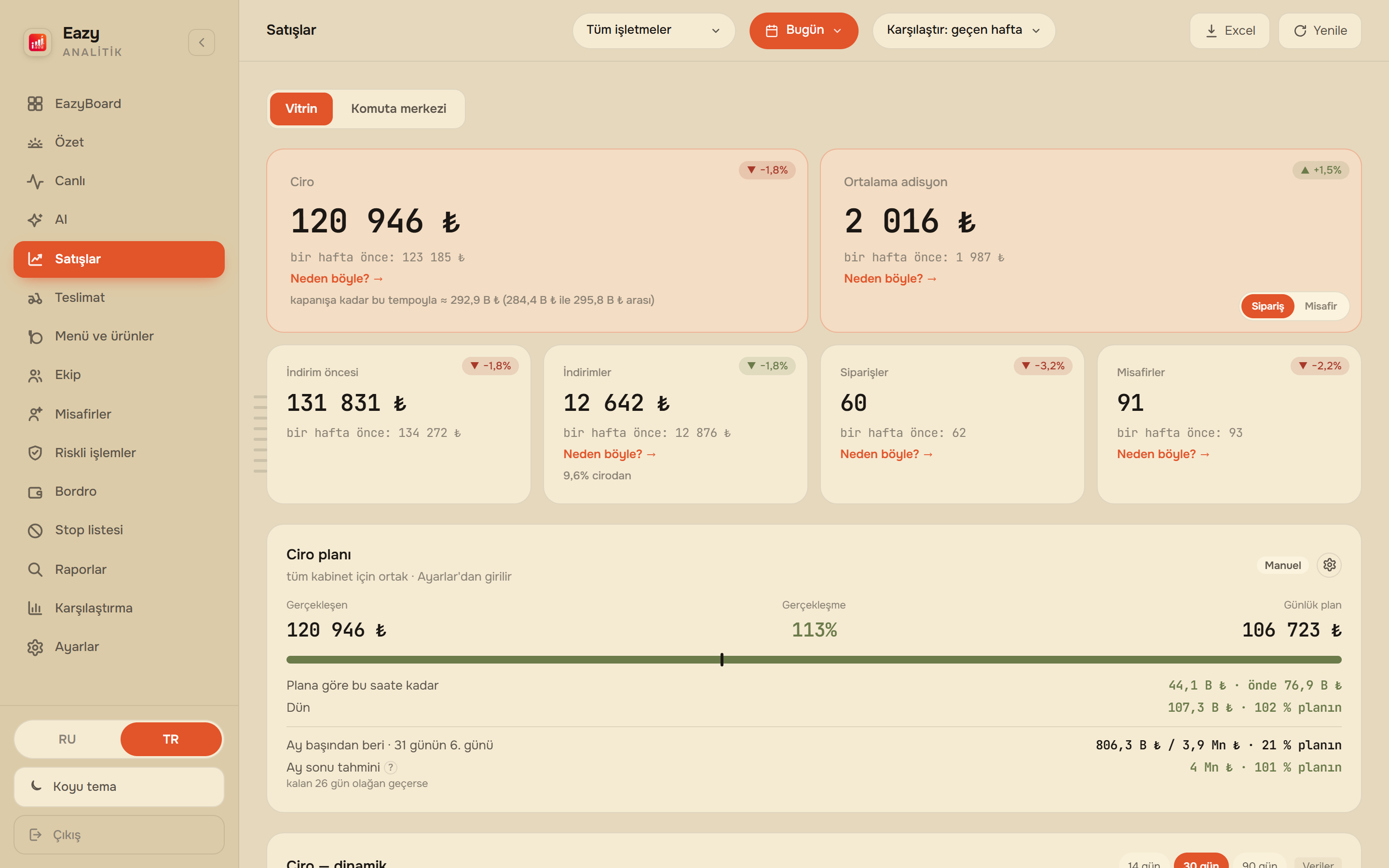Open Neden böyle? in Siparişler card
Image resolution: width=1389 pixels, height=868 pixels.
pos(886,454)
